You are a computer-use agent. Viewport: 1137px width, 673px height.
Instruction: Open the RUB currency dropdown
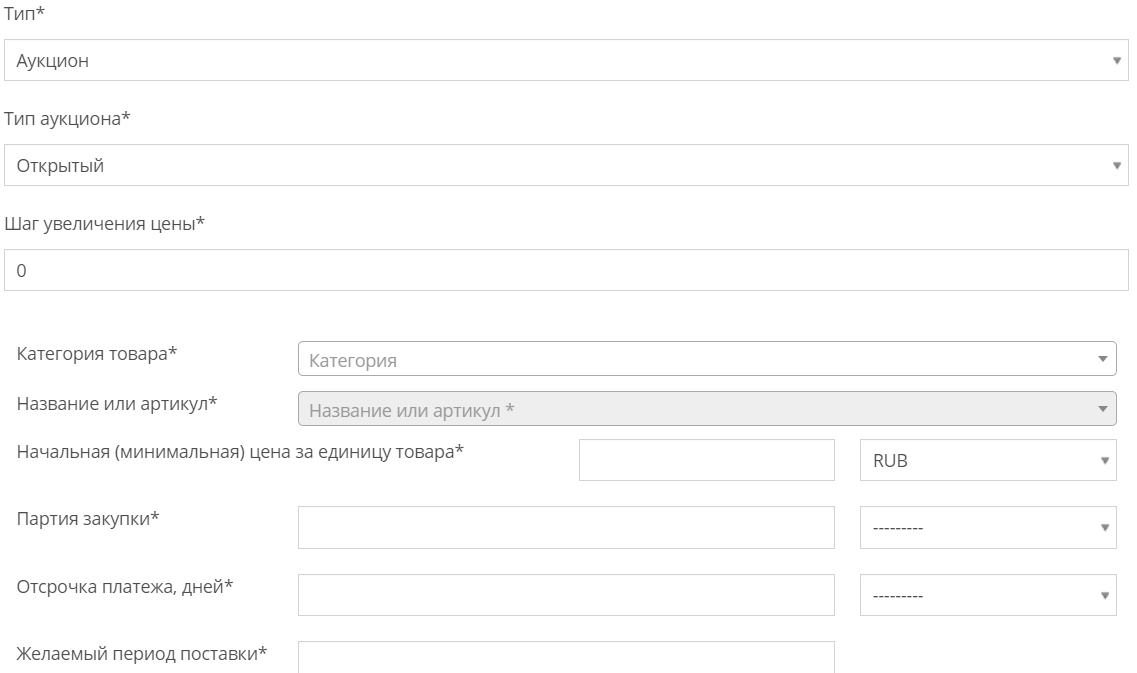tap(987, 460)
